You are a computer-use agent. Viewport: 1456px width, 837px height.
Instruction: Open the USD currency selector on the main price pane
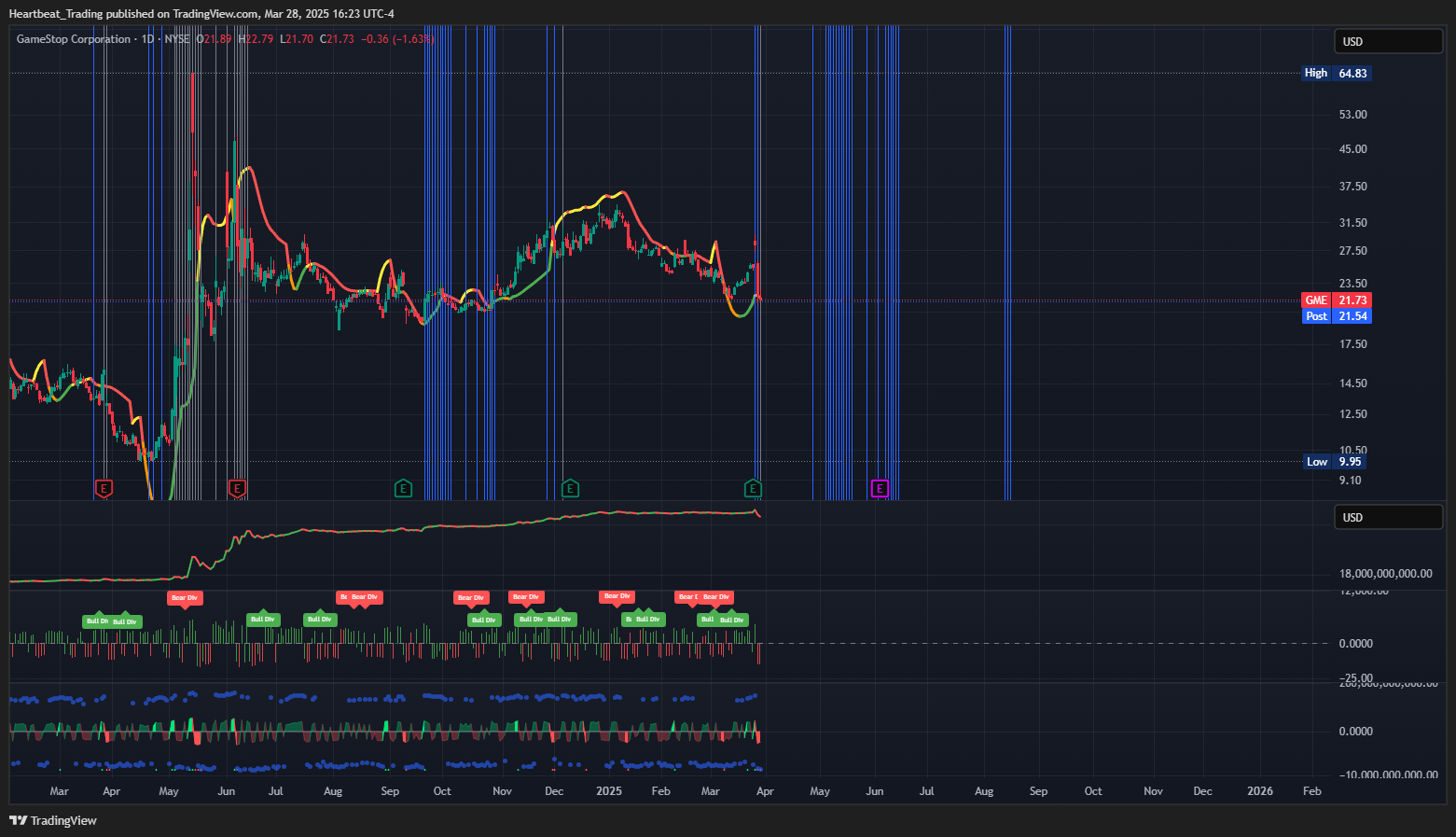coord(1389,42)
